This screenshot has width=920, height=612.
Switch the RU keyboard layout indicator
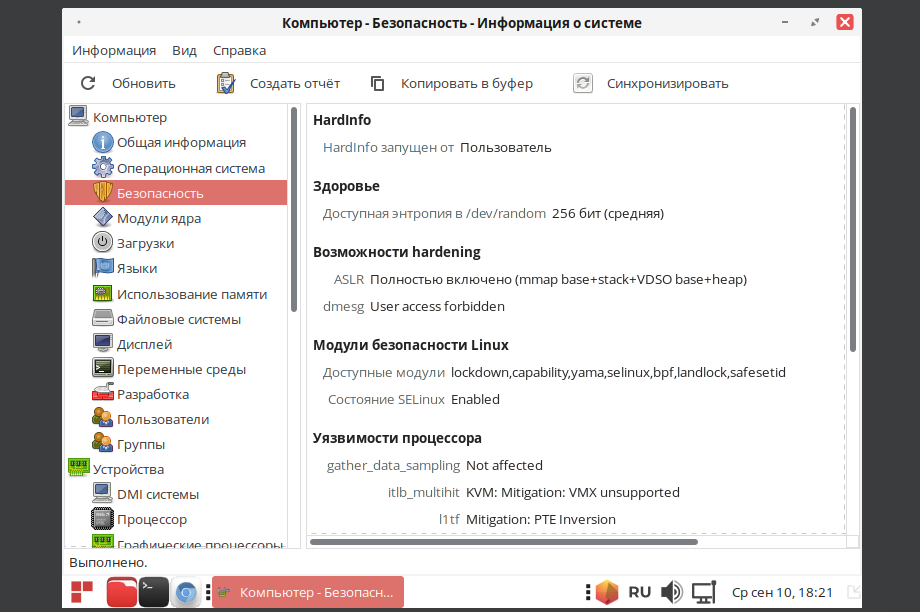point(640,592)
